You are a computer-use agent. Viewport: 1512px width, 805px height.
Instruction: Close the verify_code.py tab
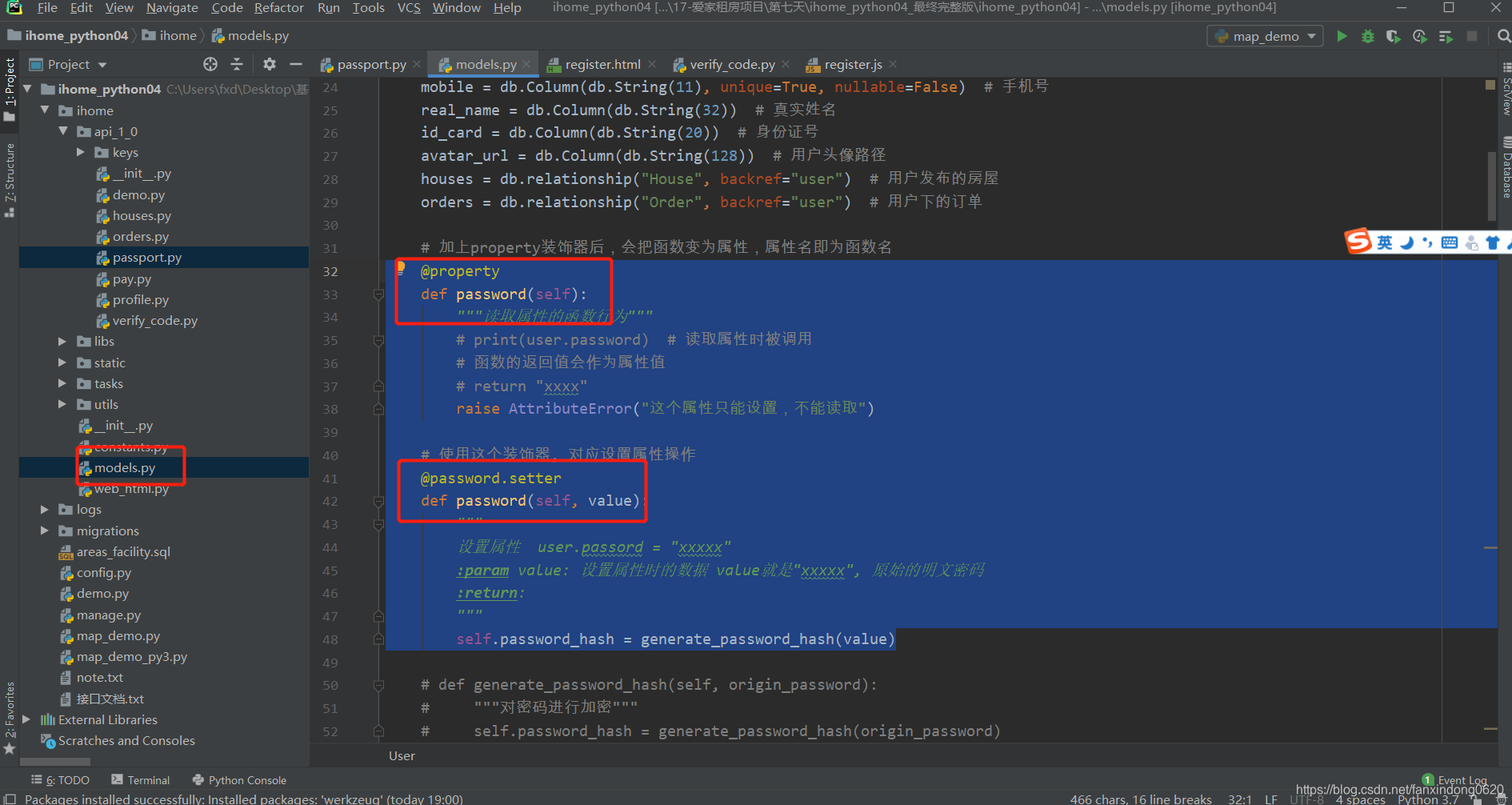(786, 64)
